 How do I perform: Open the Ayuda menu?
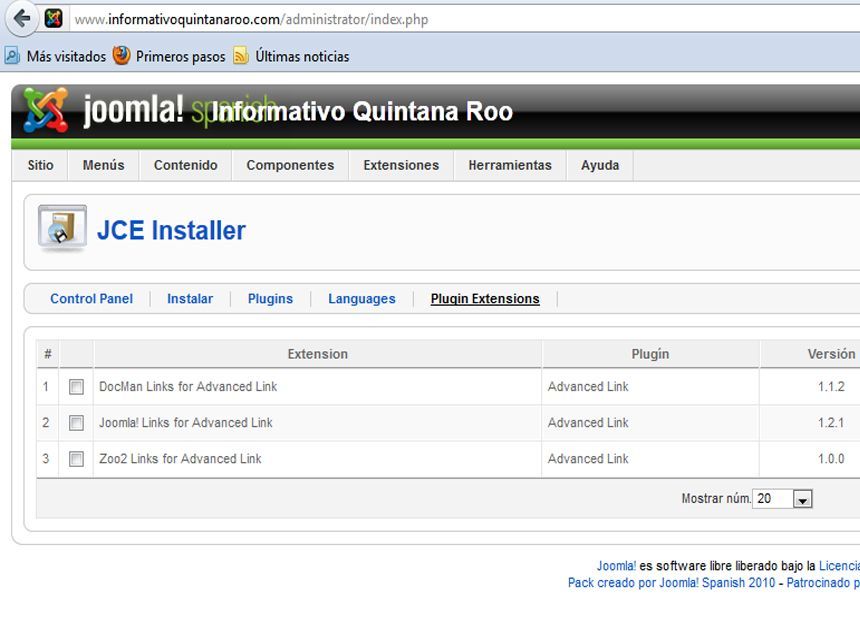(x=600, y=165)
